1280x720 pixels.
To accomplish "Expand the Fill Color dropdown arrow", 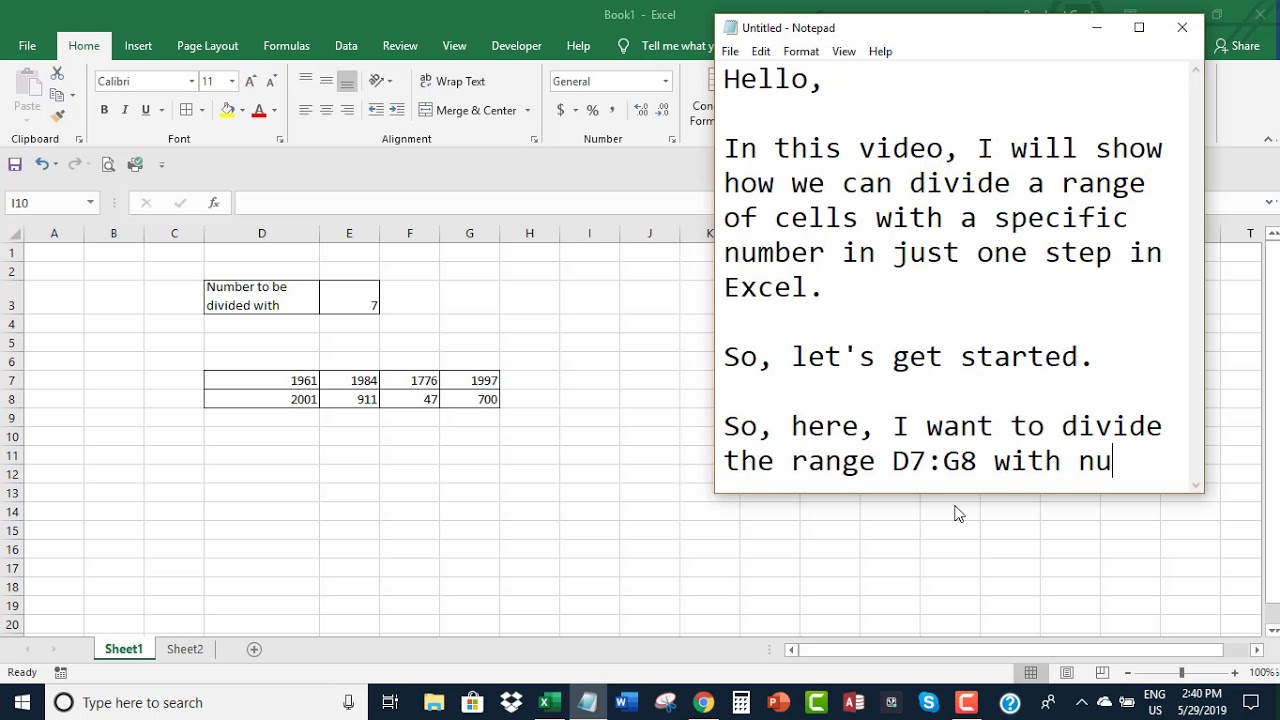I will pyautogui.click(x=243, y=110).
